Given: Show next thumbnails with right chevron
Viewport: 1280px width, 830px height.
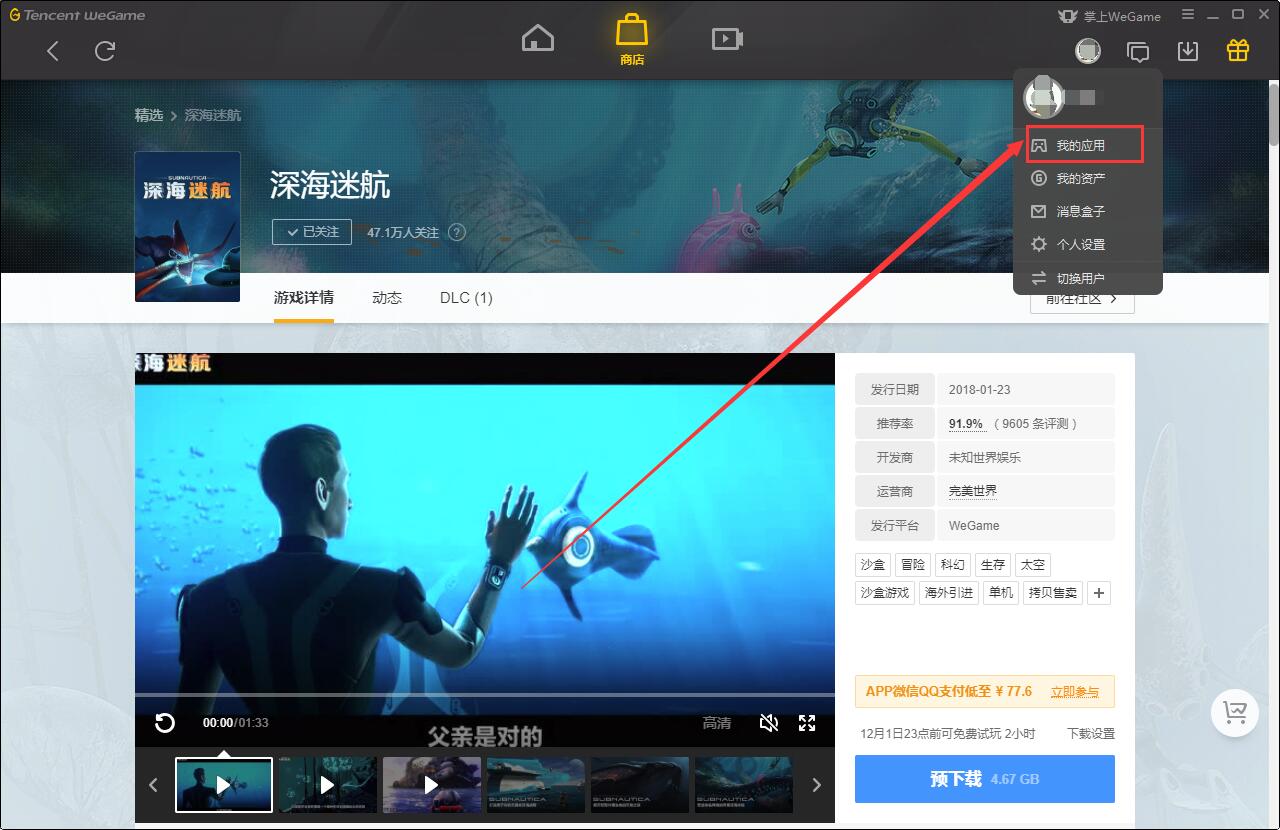Looking at the screenshot, I should [x=816, y=785].
